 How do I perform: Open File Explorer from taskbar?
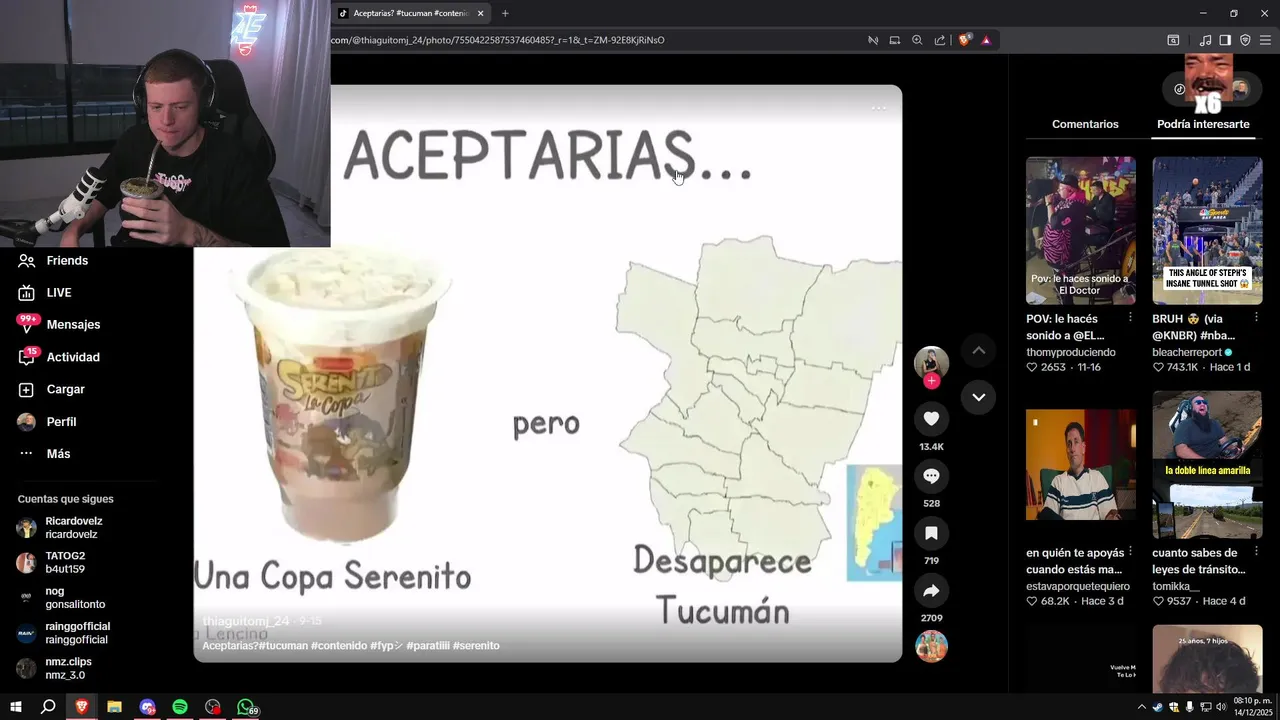[114, 707]
